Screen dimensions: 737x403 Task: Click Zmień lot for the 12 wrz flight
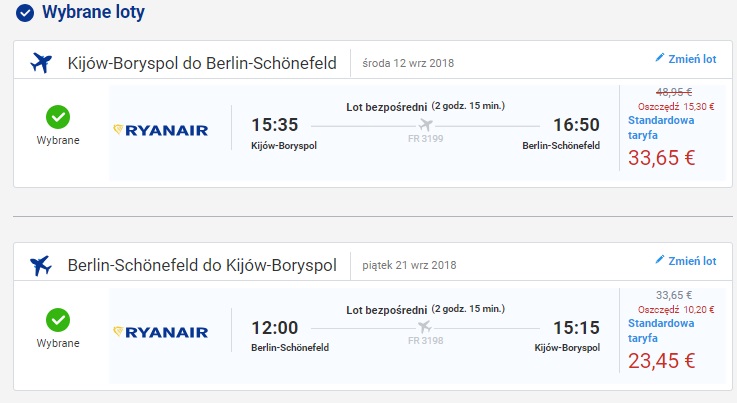coord(692,59)
